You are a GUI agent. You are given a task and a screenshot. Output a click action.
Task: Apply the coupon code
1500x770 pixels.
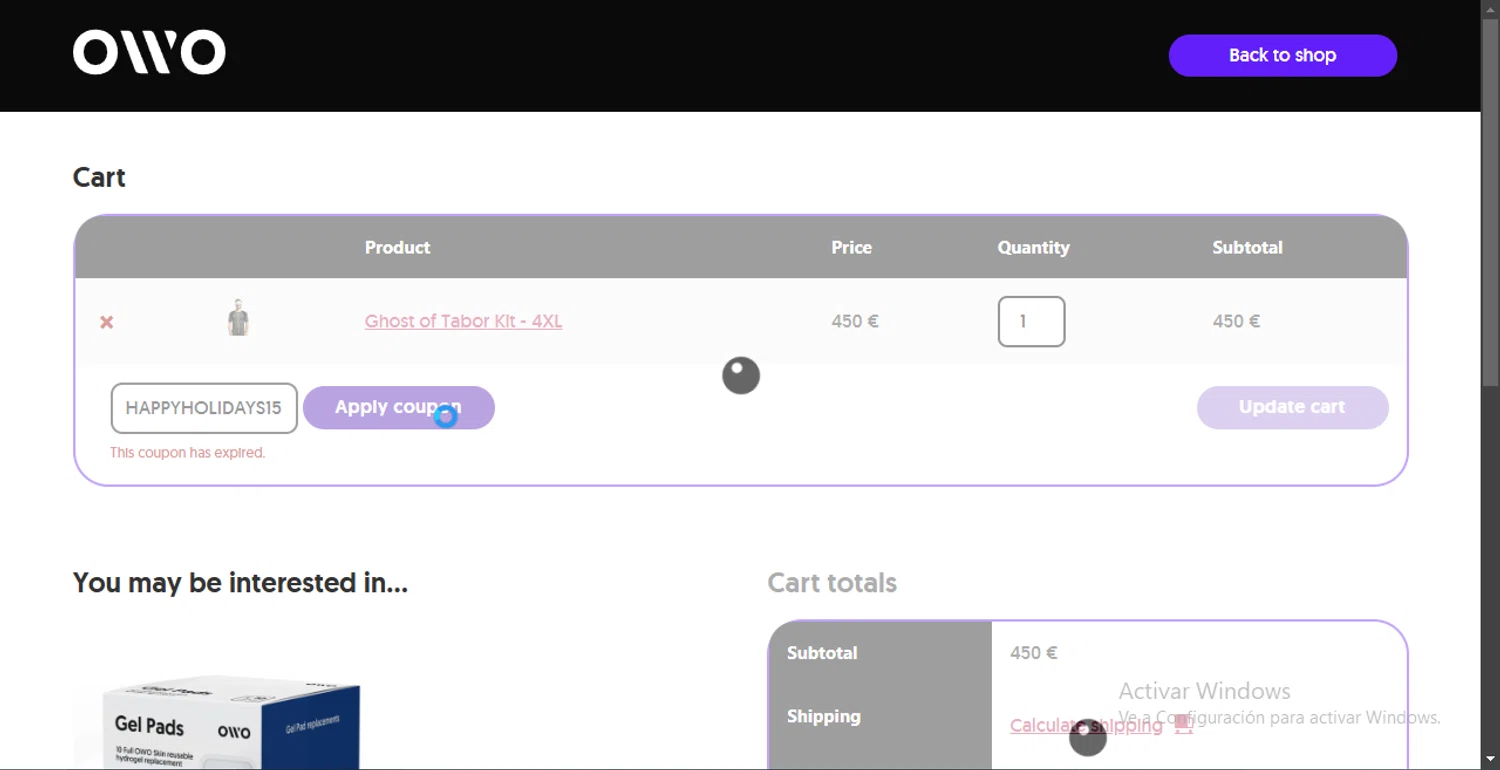(399, 407)
